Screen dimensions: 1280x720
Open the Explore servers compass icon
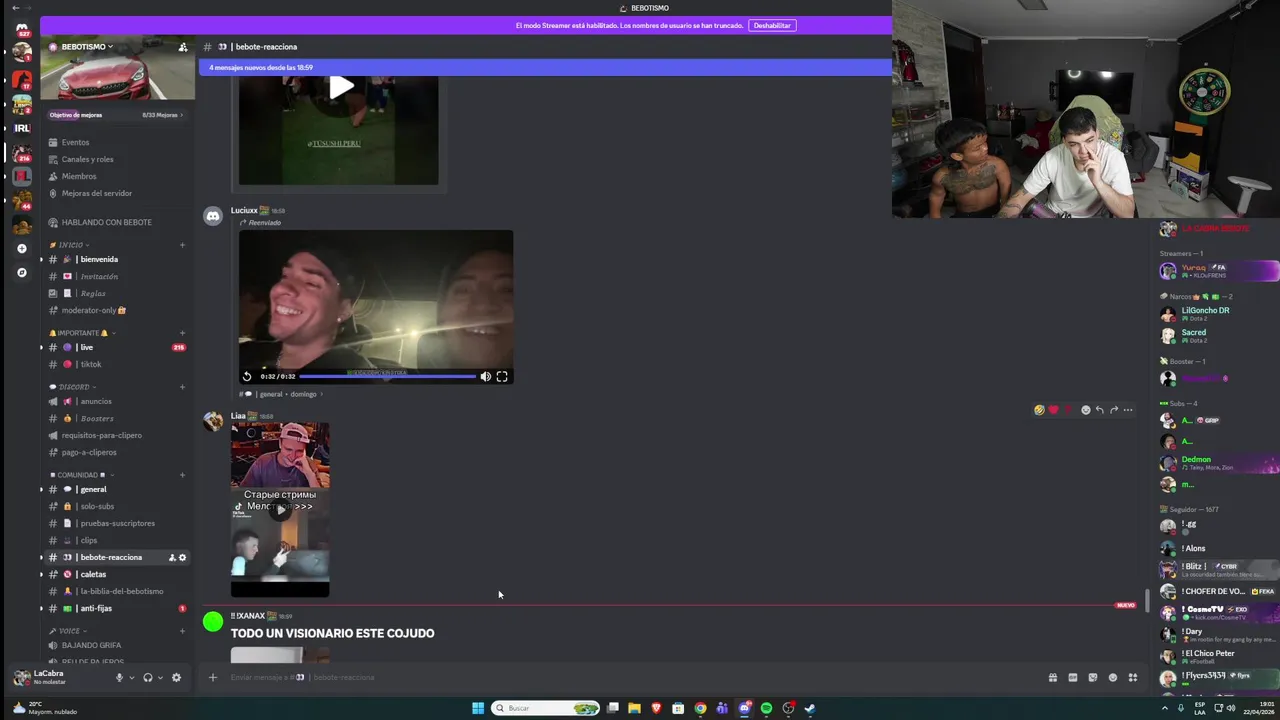coord(22,272)
